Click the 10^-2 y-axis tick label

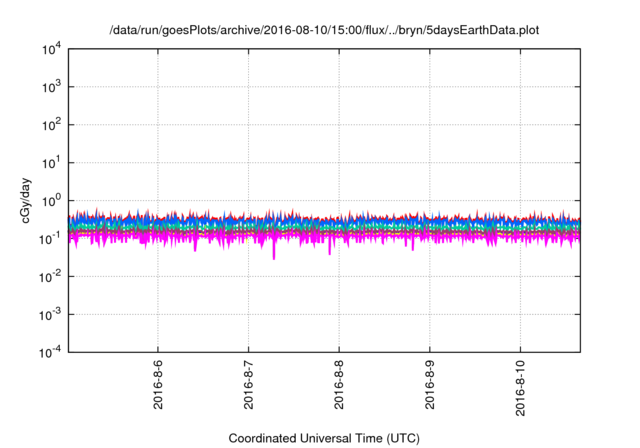click(50, 277)
